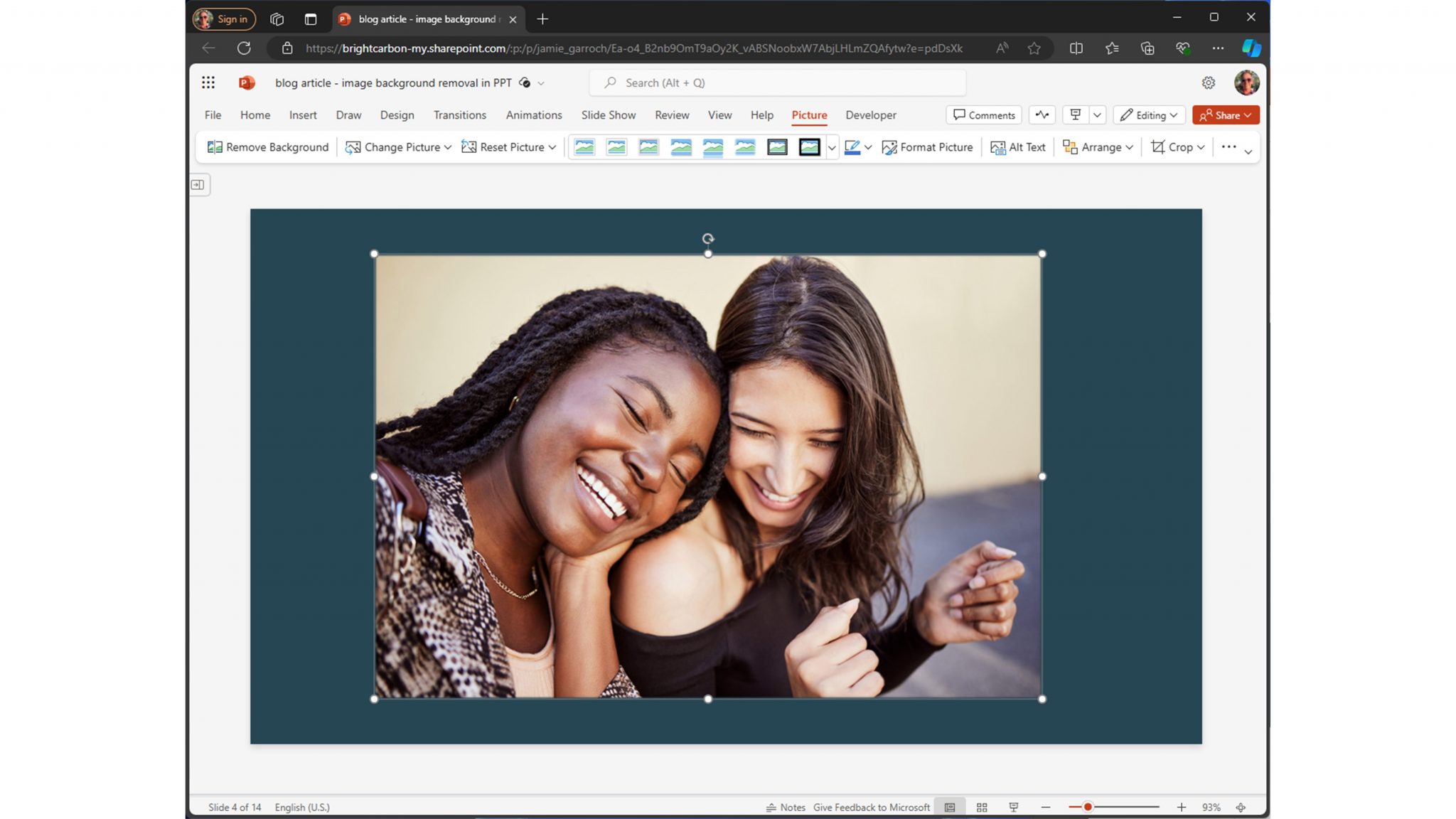Switch to the Picture ribbon tab

click(x=809, y=114)
